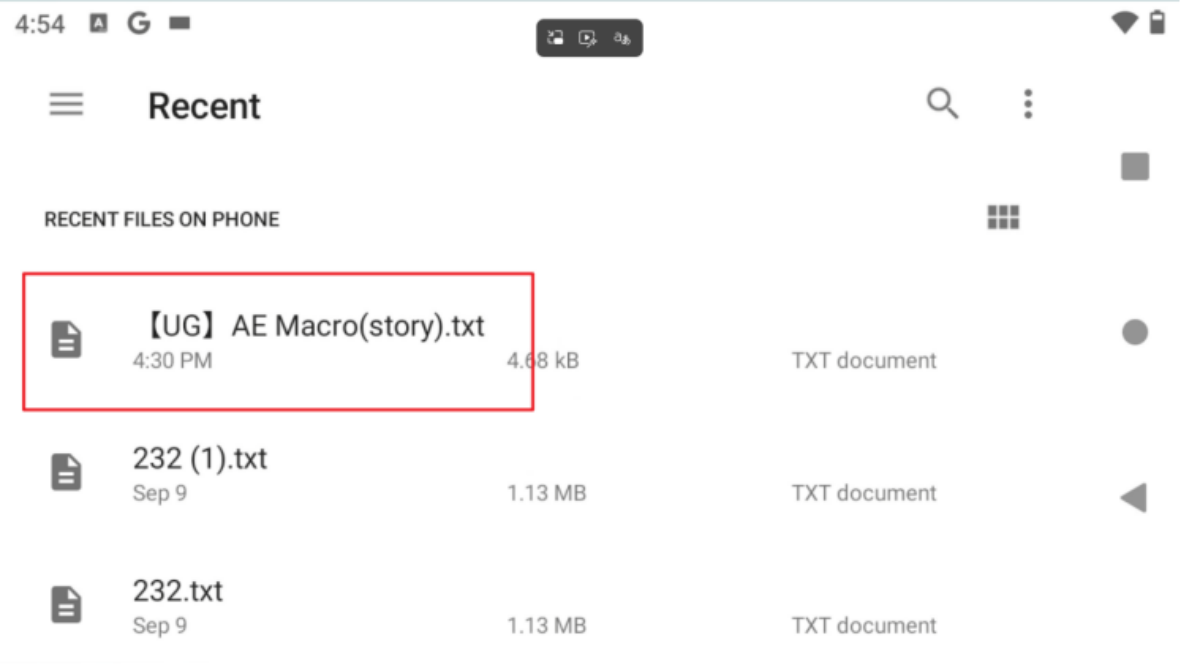
Task: Click document icon beside AE Macro(story).txt
Action: coord(66,340)
